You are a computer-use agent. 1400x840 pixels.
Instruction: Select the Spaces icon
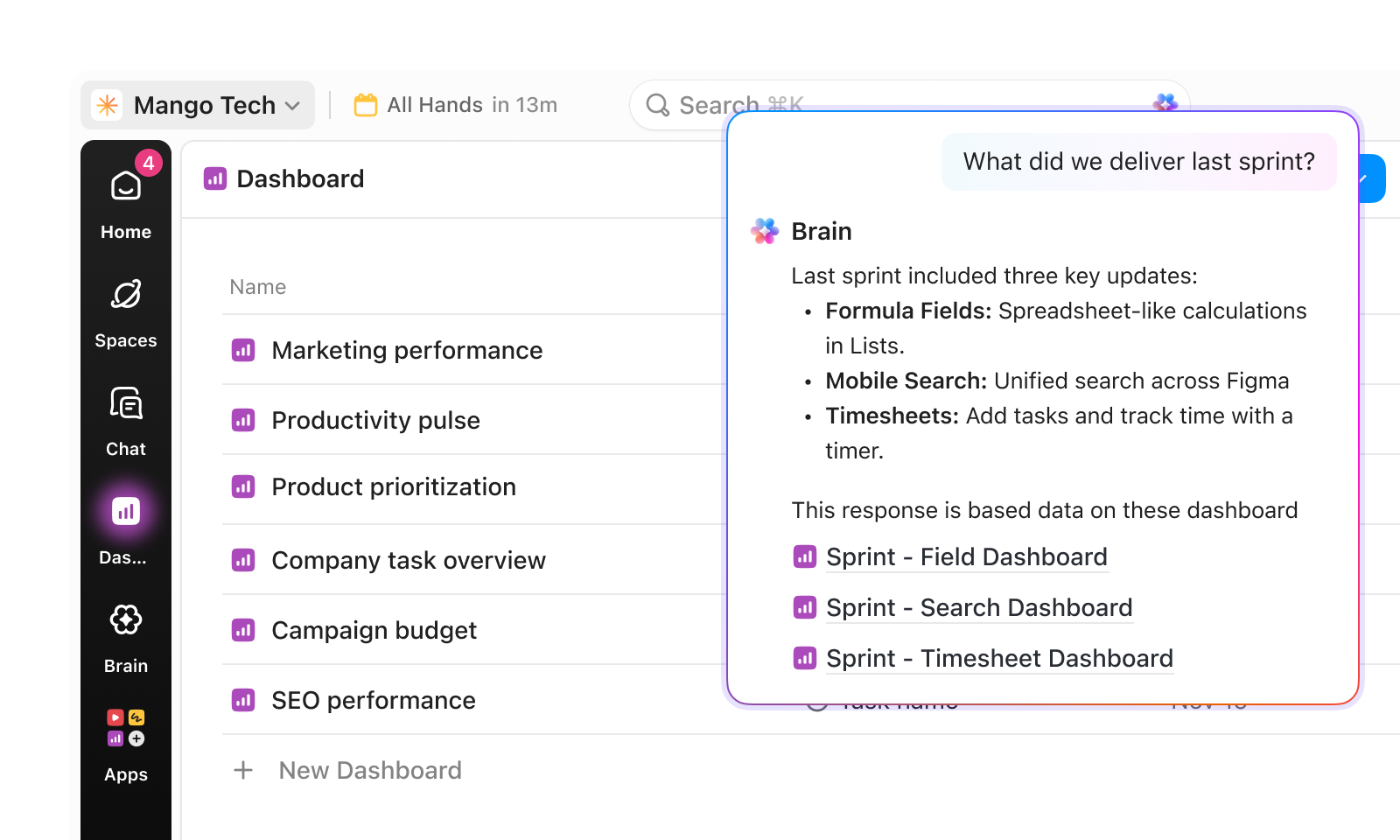point(125,295)
